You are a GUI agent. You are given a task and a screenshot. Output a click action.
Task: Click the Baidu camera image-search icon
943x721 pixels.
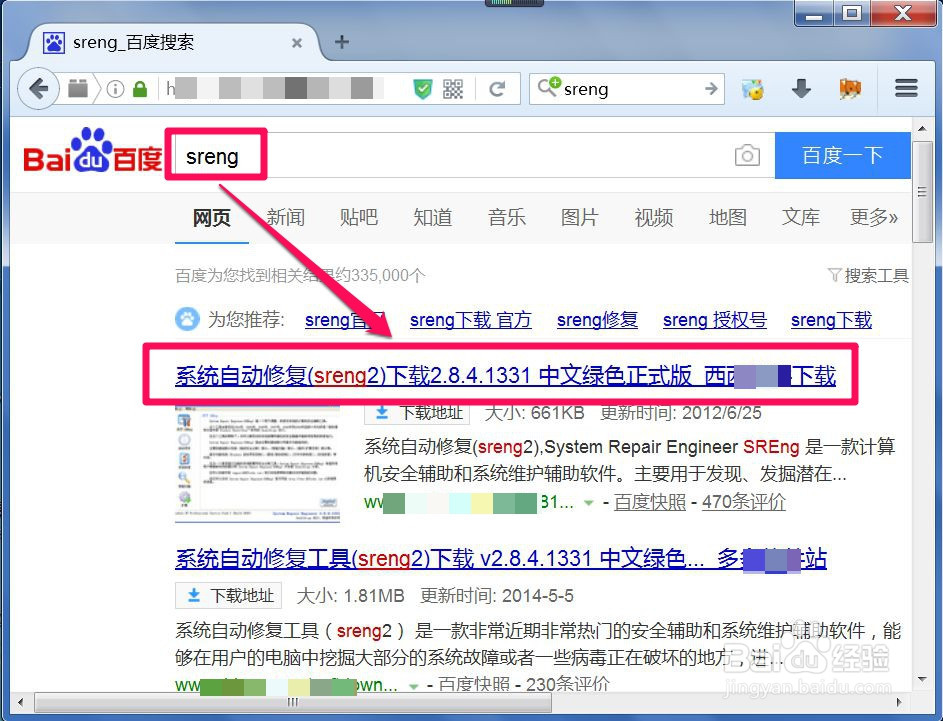click(x=747, y=156)
